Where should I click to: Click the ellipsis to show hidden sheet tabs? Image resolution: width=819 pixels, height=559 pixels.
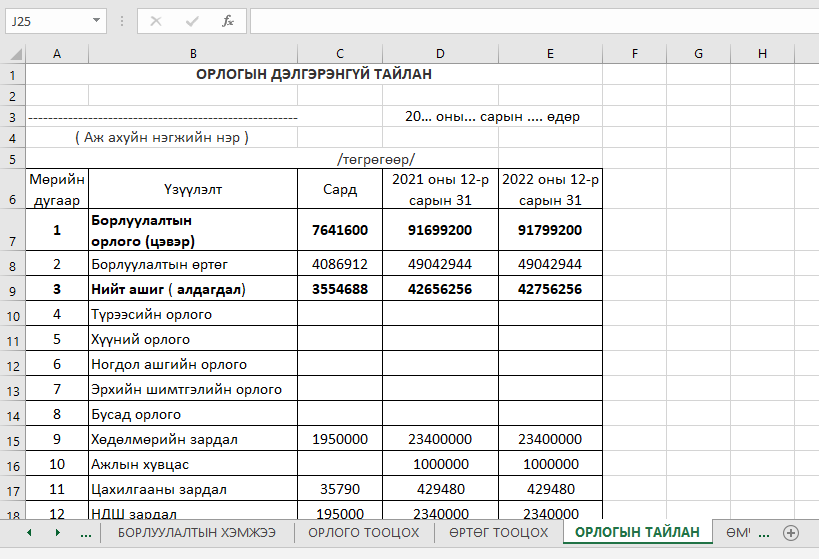pos(86,532)
